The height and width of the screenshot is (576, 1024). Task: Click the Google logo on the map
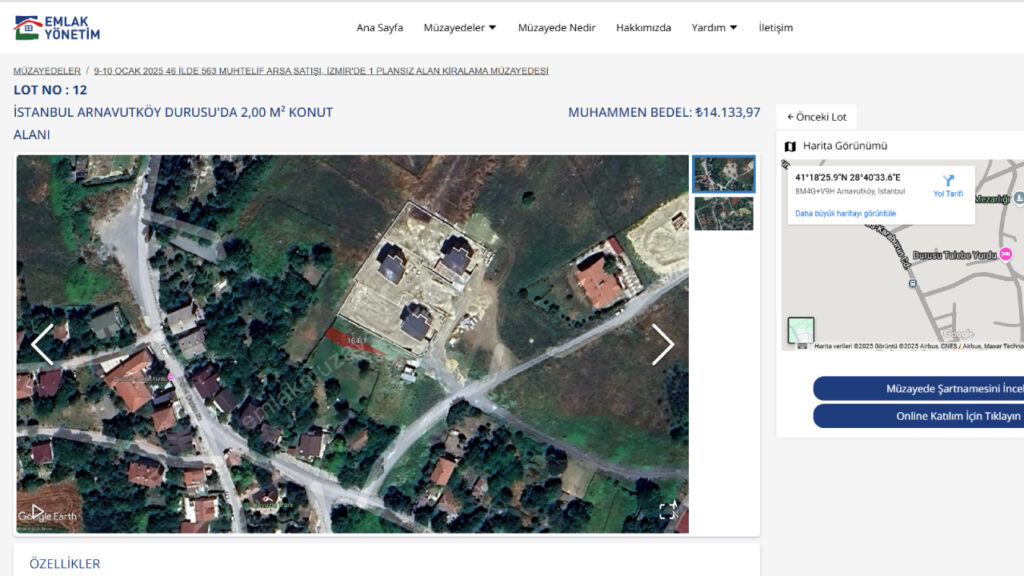click(958, 334)
